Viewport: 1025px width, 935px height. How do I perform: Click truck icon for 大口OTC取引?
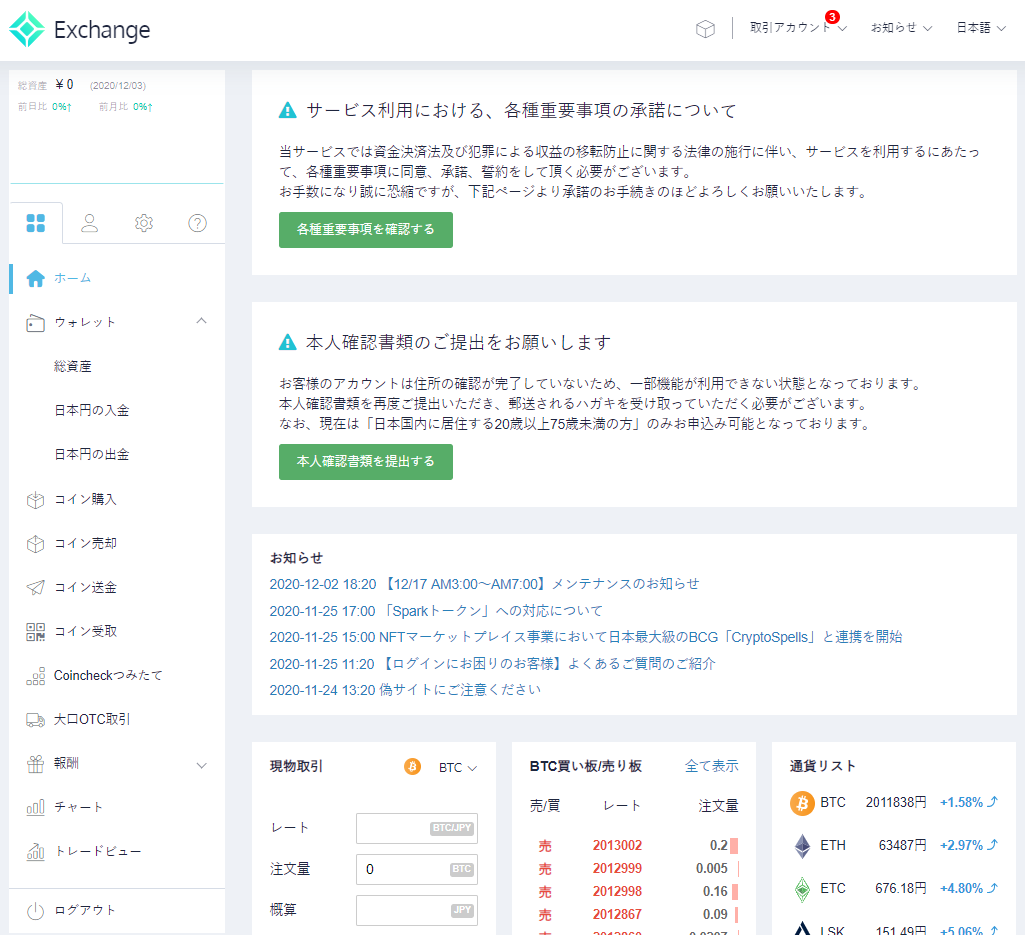pos(35,720)
